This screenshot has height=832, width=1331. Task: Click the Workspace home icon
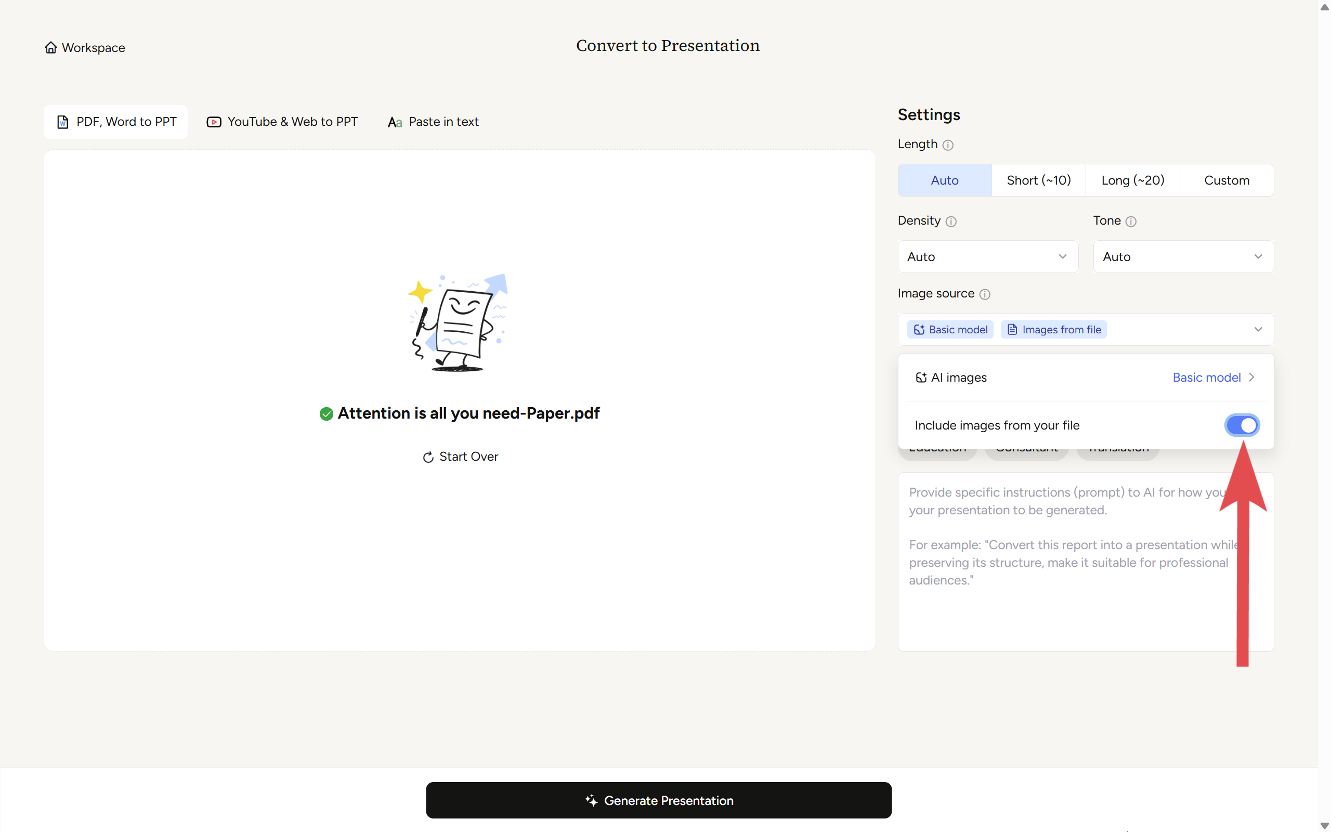pyautogui.click(x=51, y=48)
